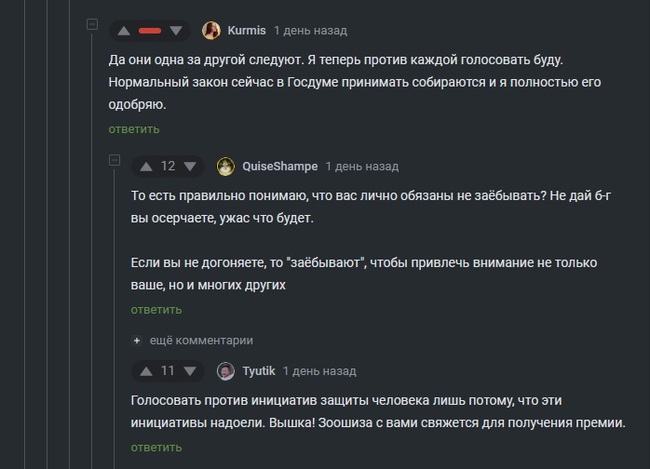
Task: Open Tyutik profile by username
Action: click(259, 371)
